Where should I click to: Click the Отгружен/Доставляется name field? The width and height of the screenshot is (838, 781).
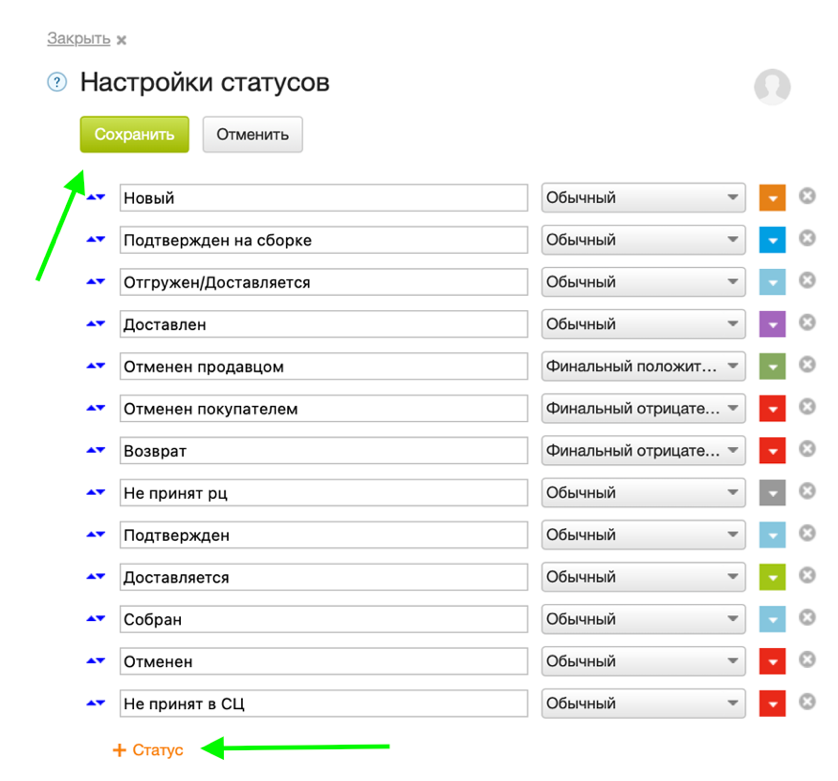pos(323,282)
